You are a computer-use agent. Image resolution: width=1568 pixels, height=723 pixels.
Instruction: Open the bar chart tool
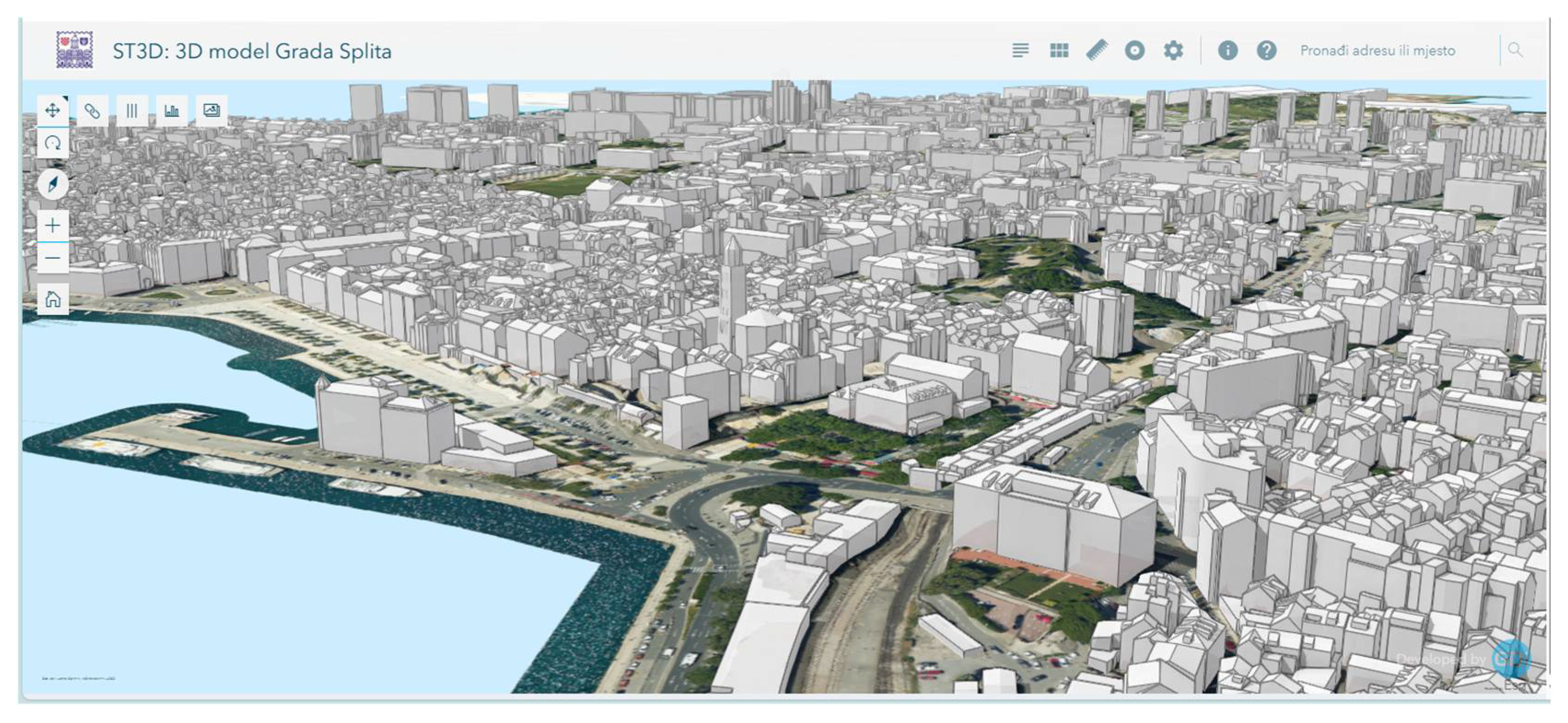click(172, 111)
